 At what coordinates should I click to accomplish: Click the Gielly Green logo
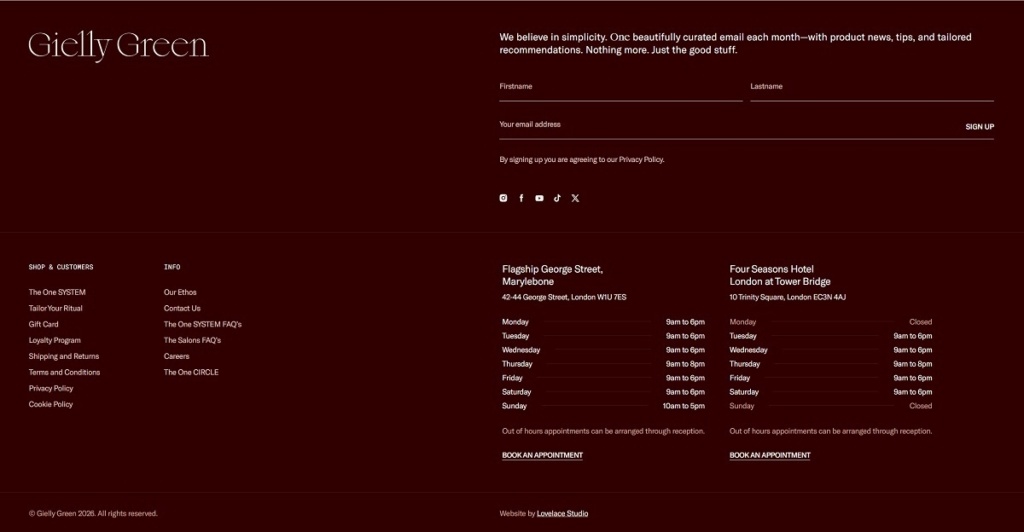click(118, 46)
